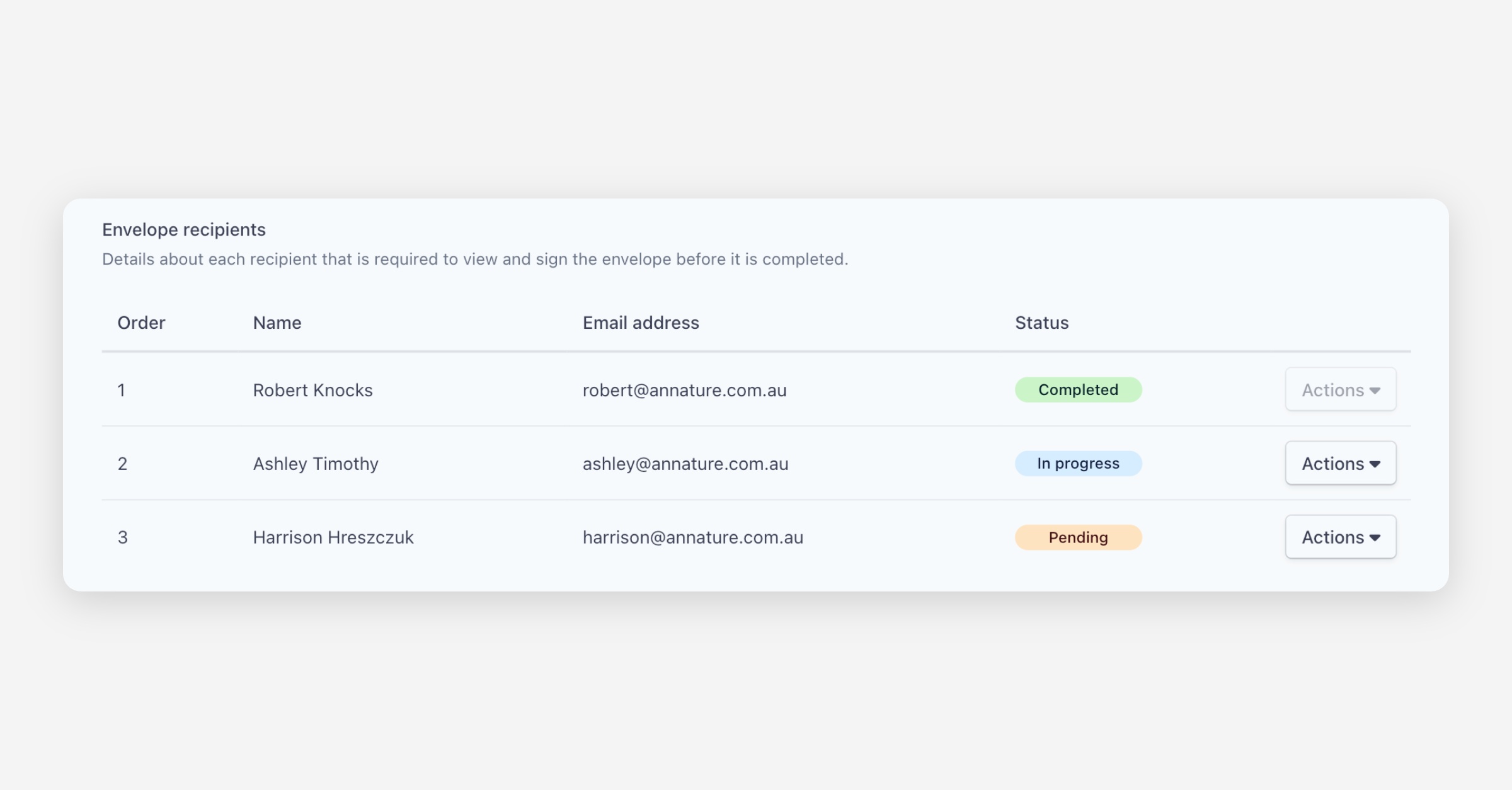Click the In progress status badge
Screen dimensions: 1512x790
point(1078,464)
